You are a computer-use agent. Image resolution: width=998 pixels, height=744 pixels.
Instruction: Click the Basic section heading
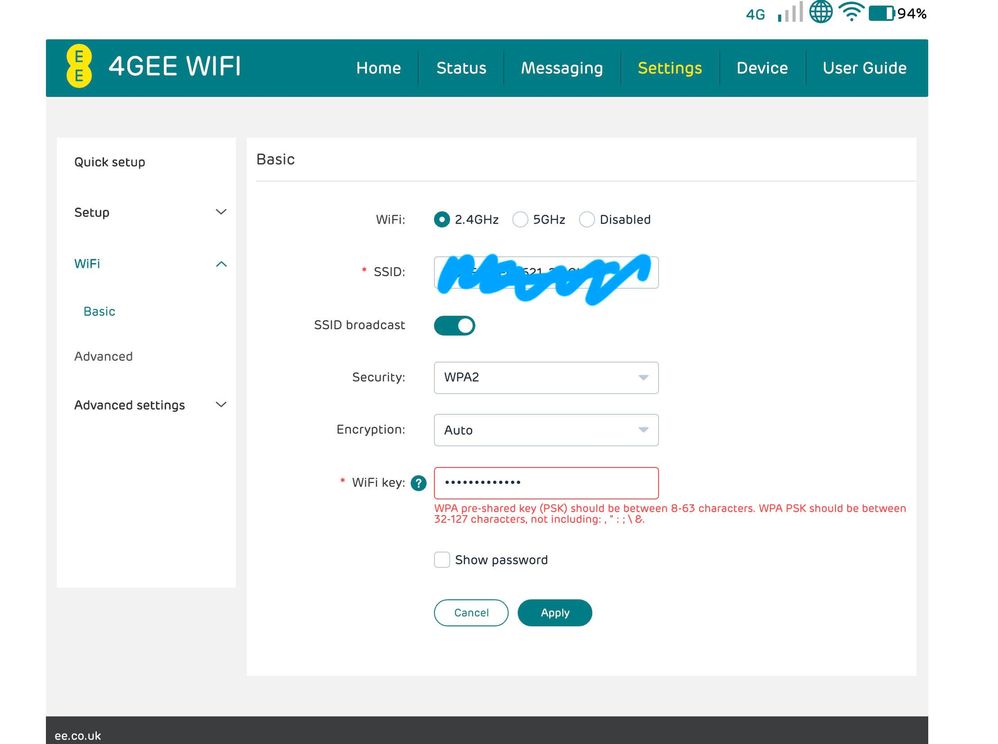pos(276,159)
